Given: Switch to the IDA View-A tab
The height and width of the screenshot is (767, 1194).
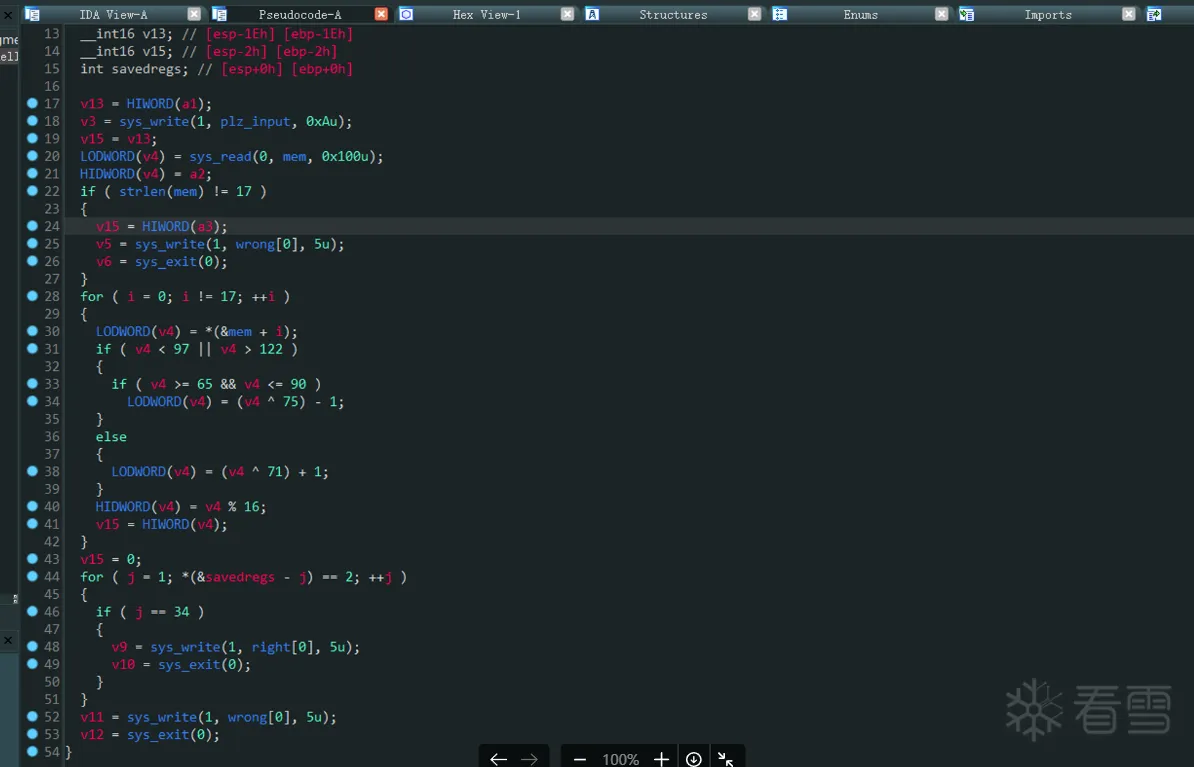Looking at the screenshot, I should coord(113,14).
